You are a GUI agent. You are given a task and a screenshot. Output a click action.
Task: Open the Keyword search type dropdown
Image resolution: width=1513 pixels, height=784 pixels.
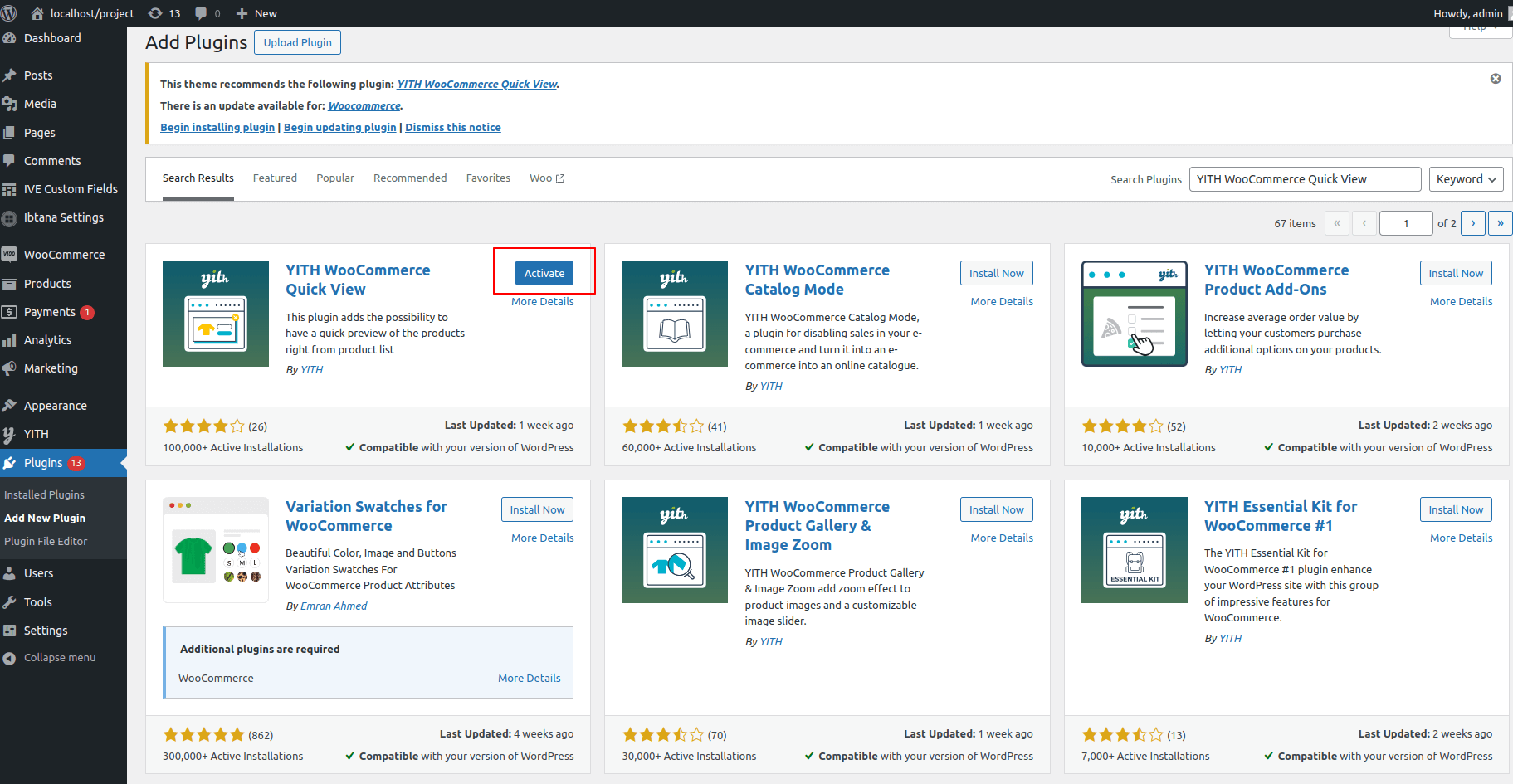point(1466,179)
